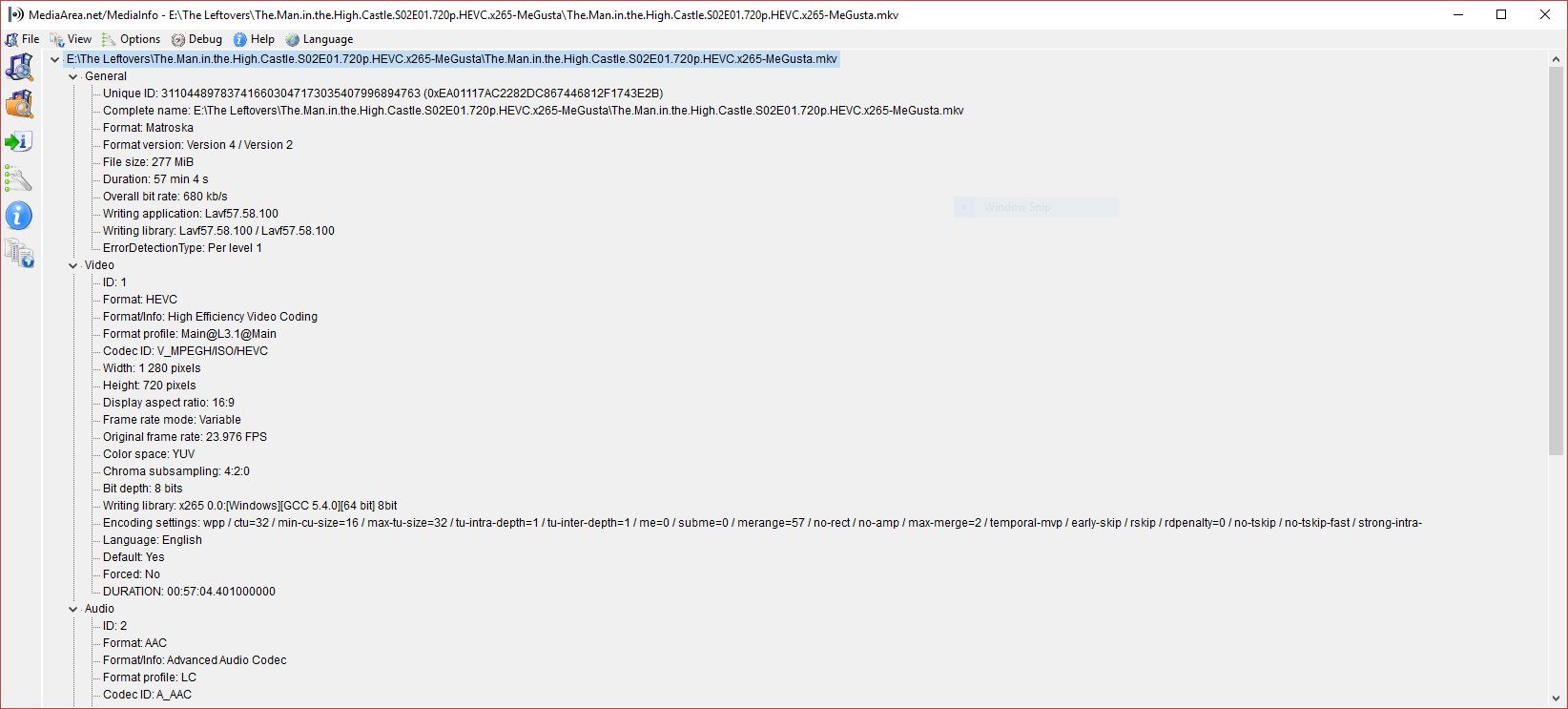Select the 'File size: 277 MiB' row
Screen dimensions: 1568x709
(x=148, y=162)
